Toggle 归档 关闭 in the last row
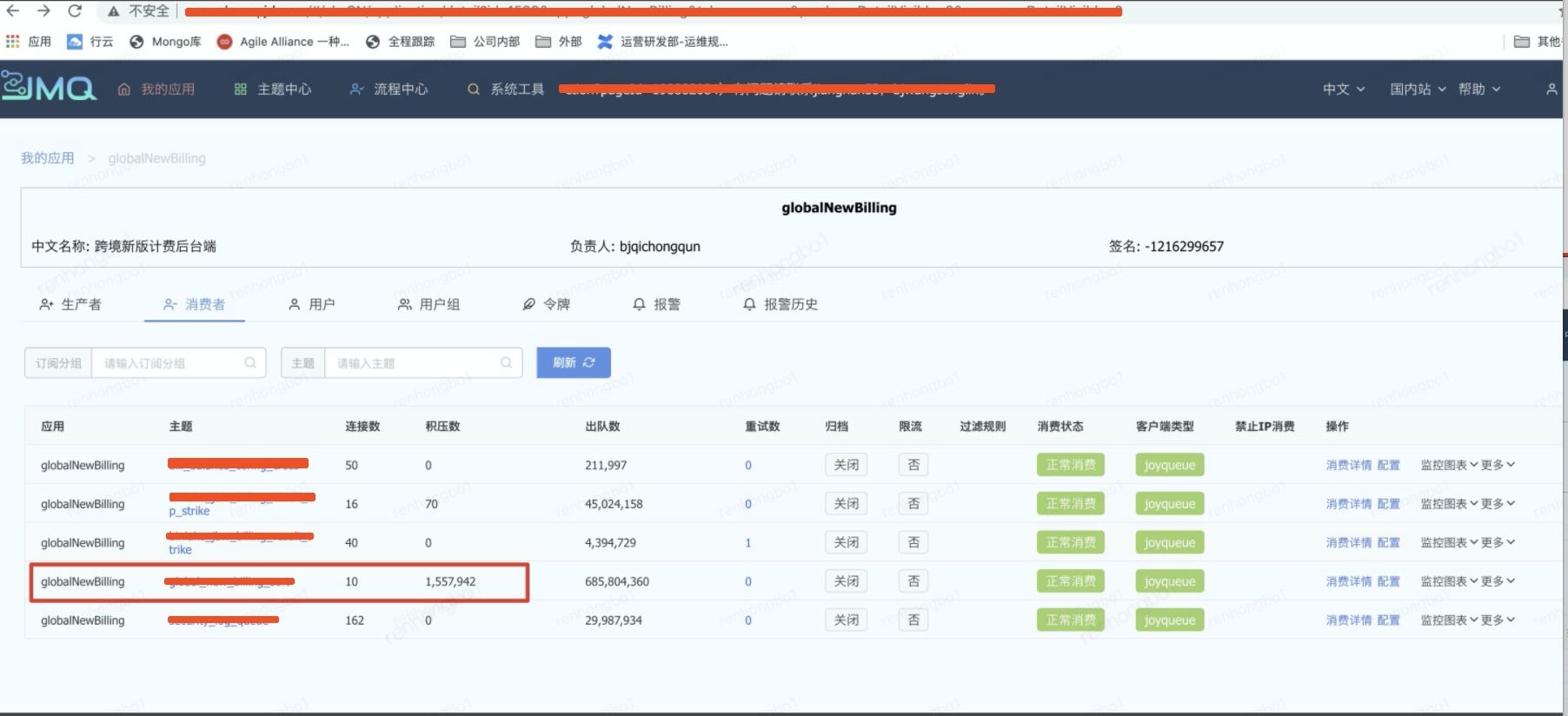1568x716 pixels. click(x=846, y=620)
